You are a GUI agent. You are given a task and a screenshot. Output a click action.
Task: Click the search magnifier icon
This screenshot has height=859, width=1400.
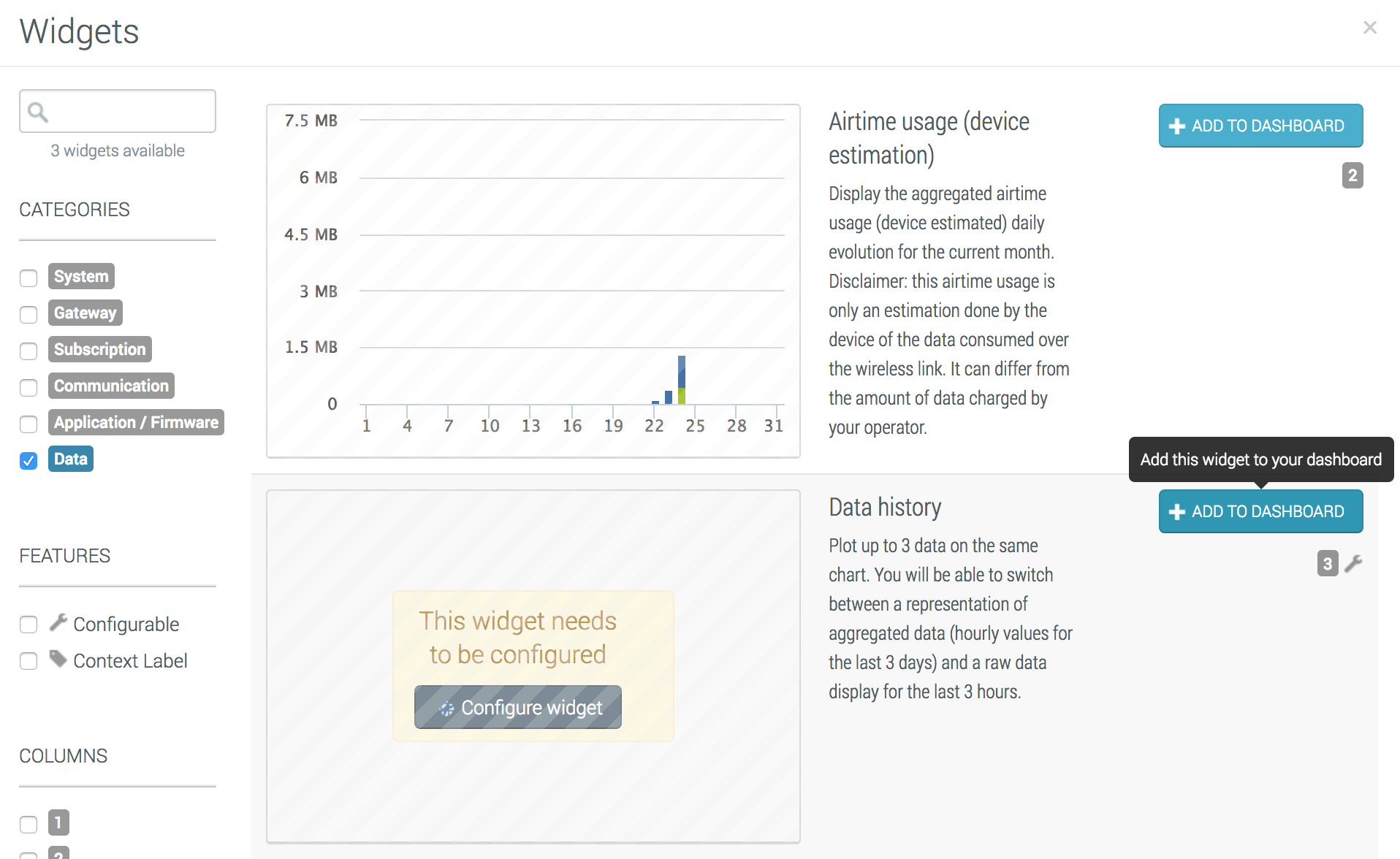click(37, 112)
